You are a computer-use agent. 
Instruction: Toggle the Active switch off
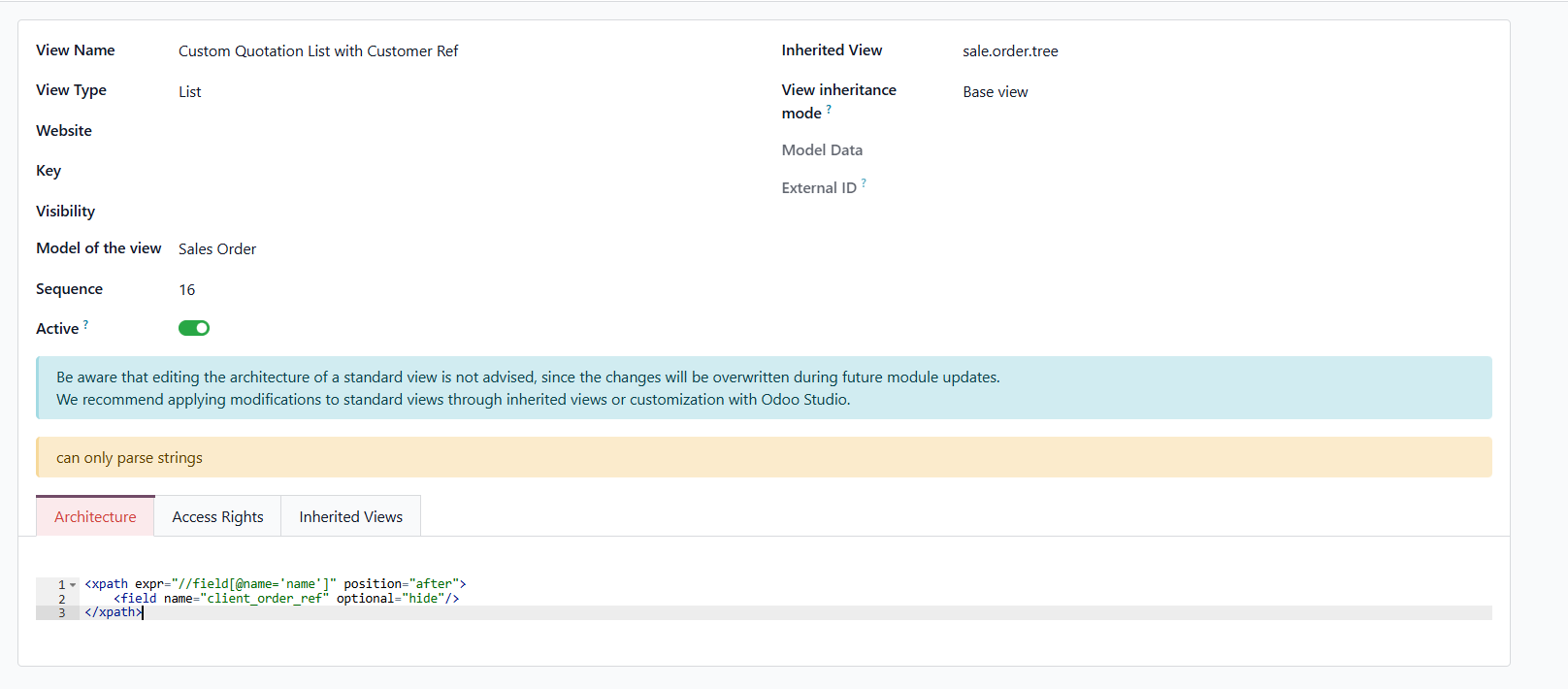(x=194, y=328)
